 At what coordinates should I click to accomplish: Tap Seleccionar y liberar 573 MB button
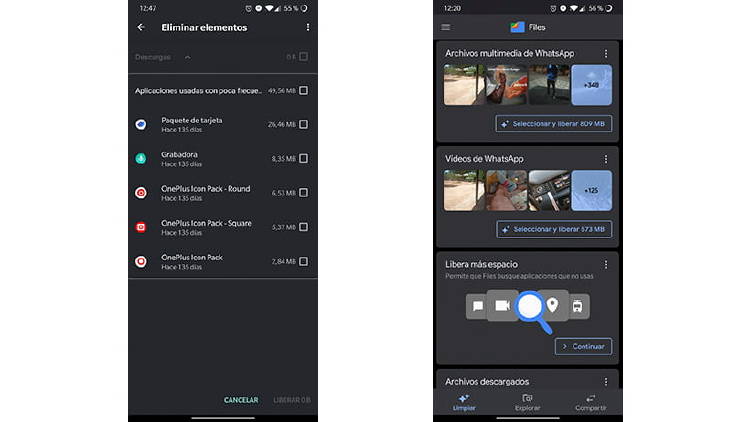554,229
